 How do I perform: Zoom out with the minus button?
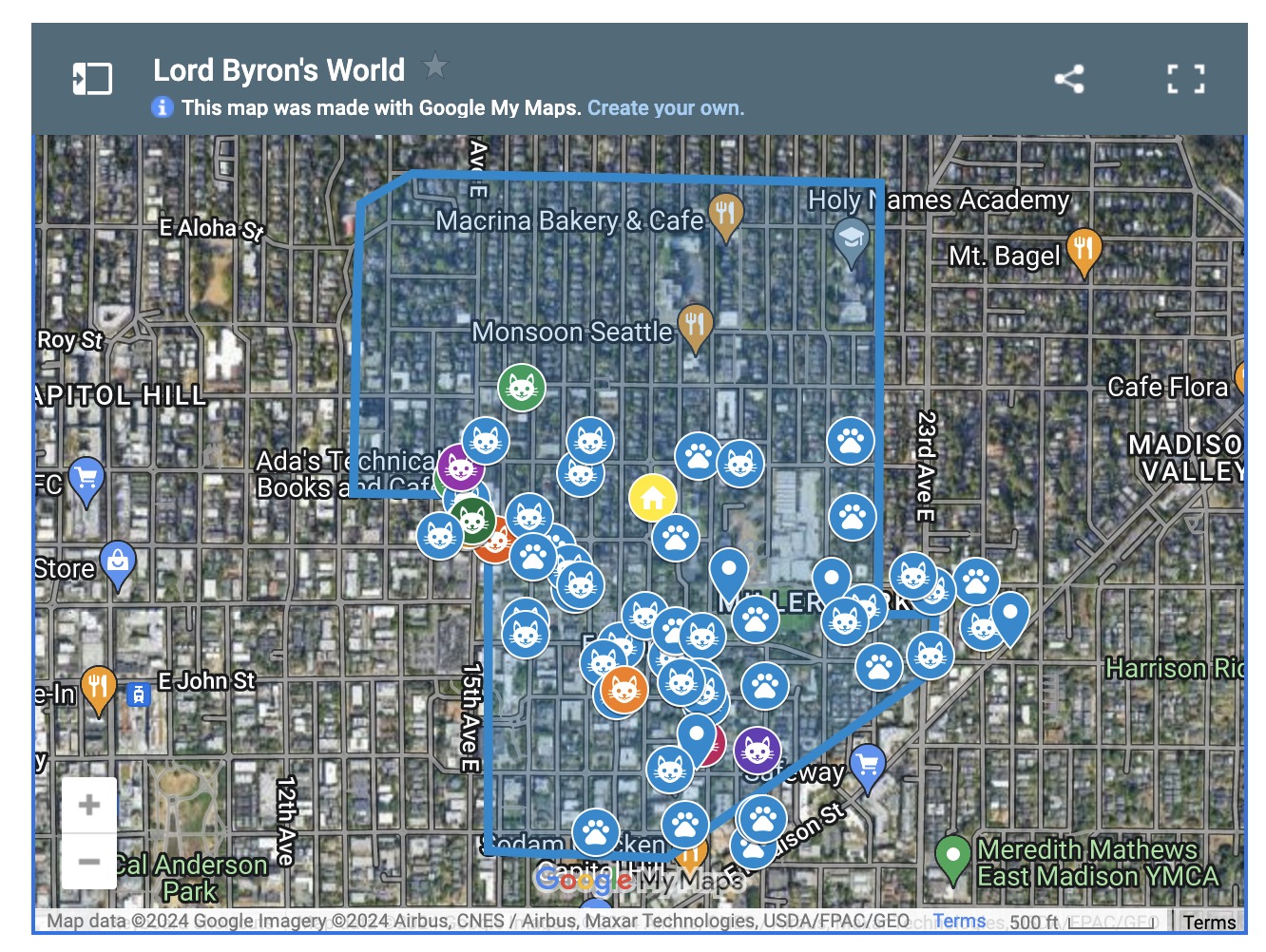pos(89,861)
